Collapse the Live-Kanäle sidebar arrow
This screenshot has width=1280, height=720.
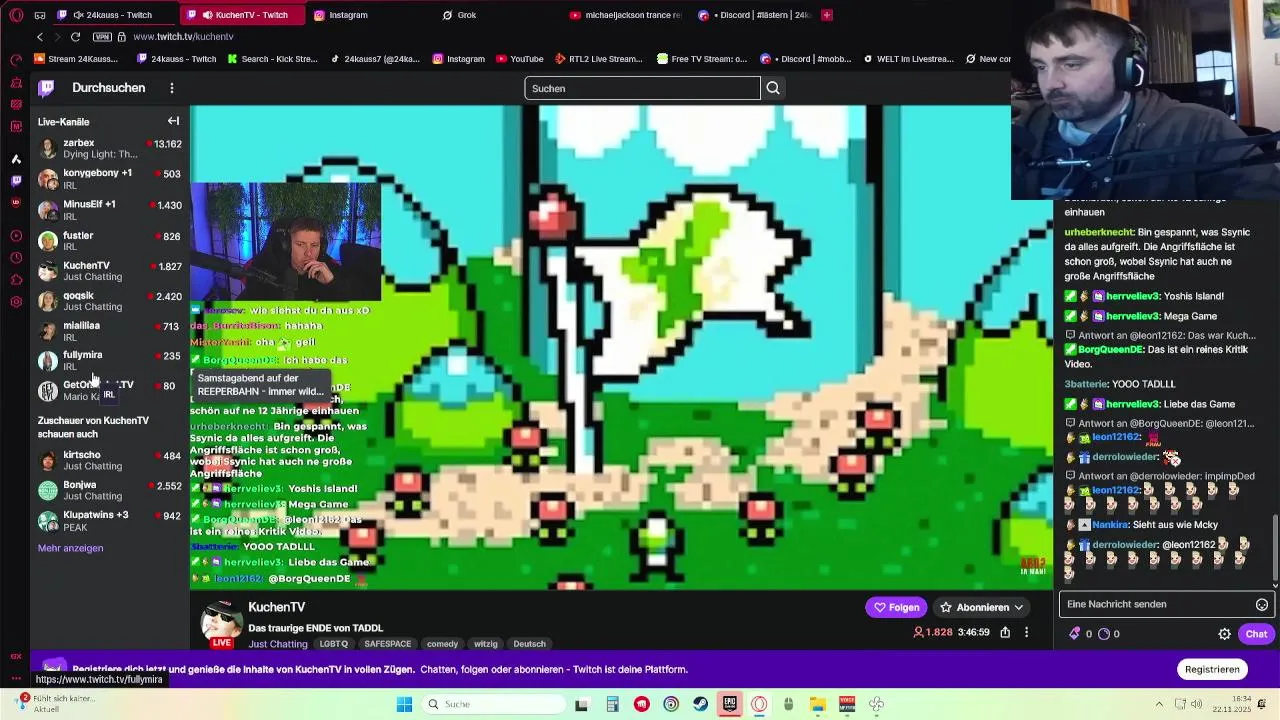tap(173, 121)
